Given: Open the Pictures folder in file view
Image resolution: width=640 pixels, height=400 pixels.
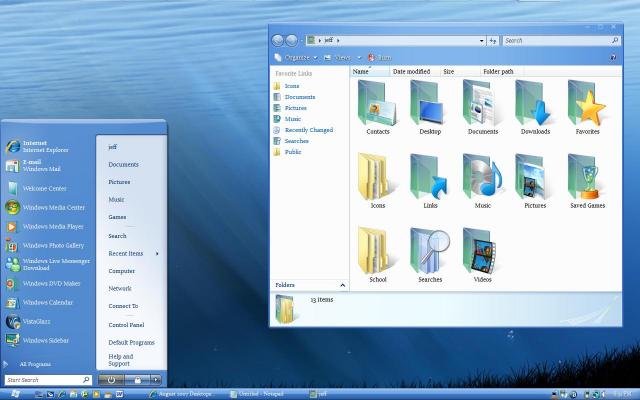Looking at the screenshot, I should pos(535,181).
